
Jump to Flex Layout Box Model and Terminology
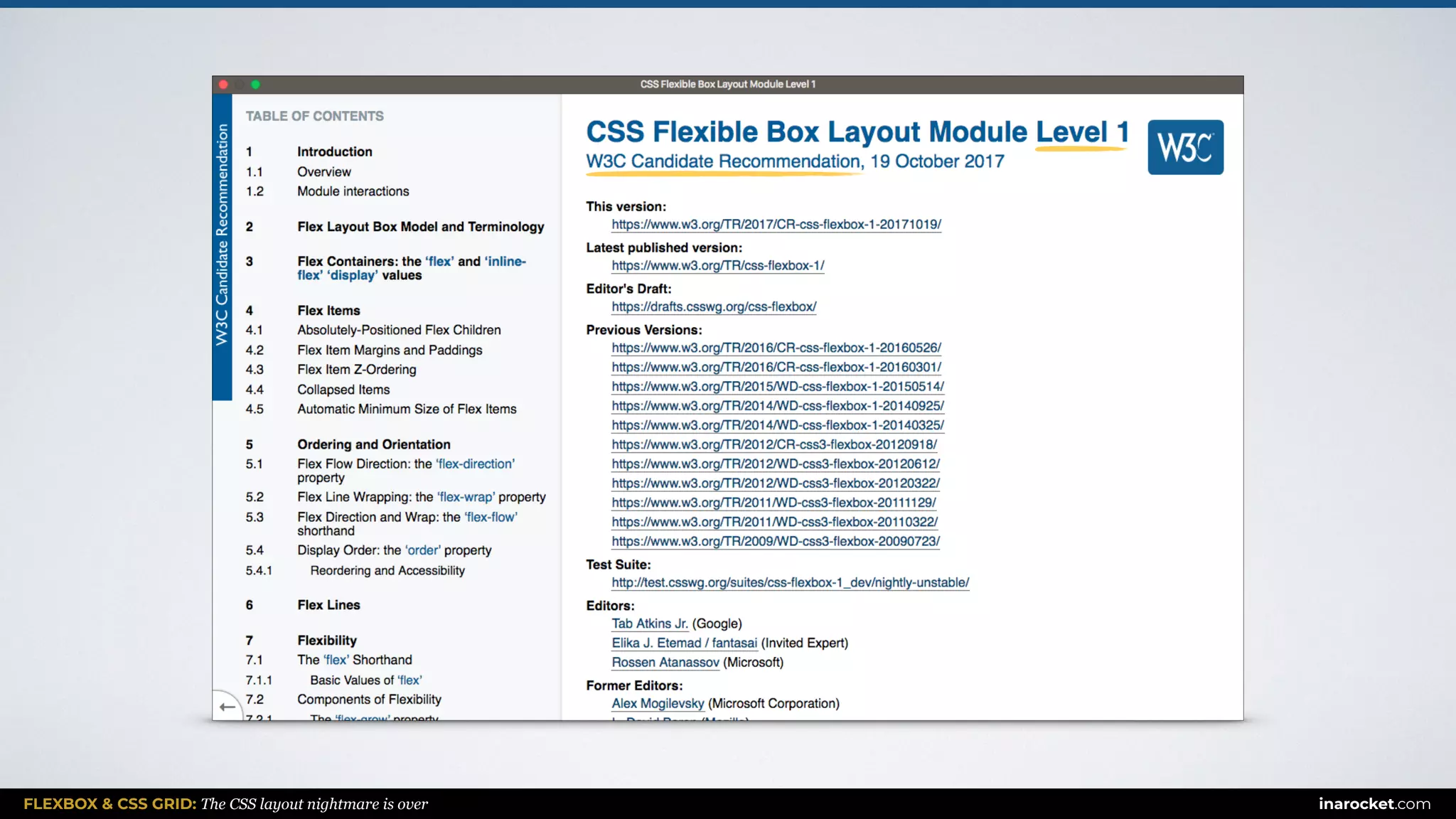[x=420, y=227]
